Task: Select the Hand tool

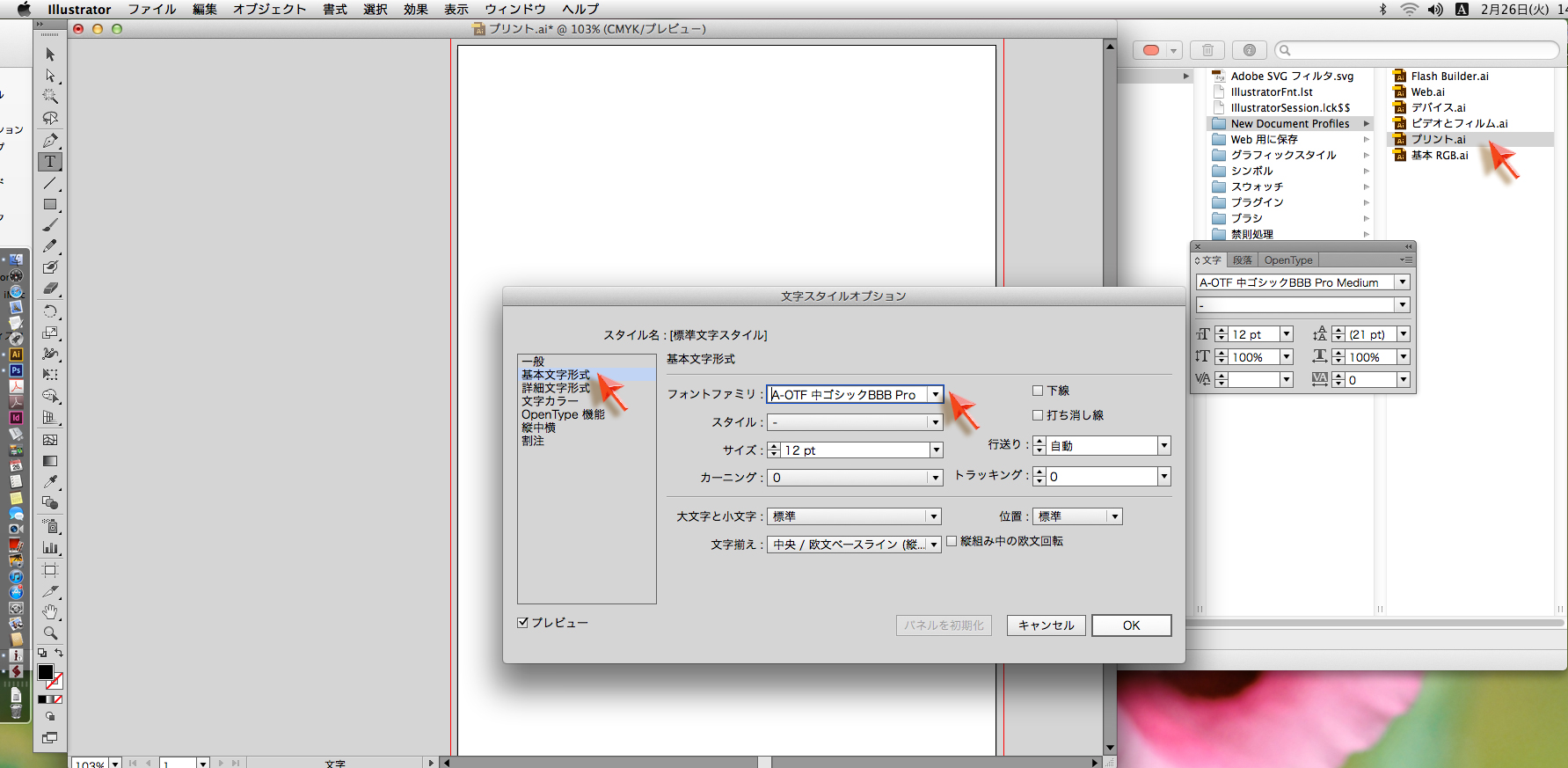Action: (50, 611)
